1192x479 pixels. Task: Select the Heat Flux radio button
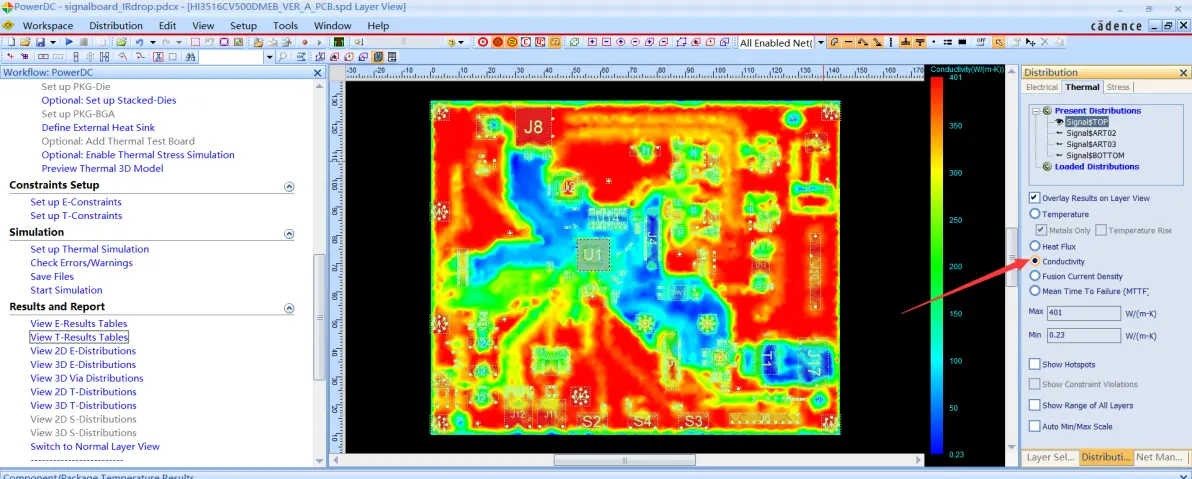tap(1035, 246)
